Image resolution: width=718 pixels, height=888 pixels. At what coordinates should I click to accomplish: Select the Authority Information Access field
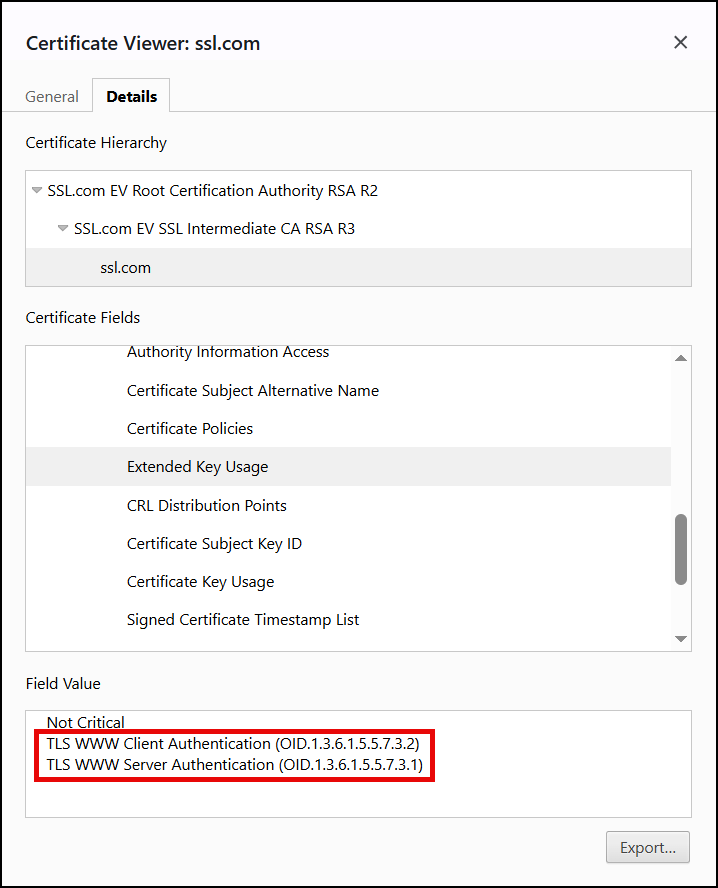point(228,352)
